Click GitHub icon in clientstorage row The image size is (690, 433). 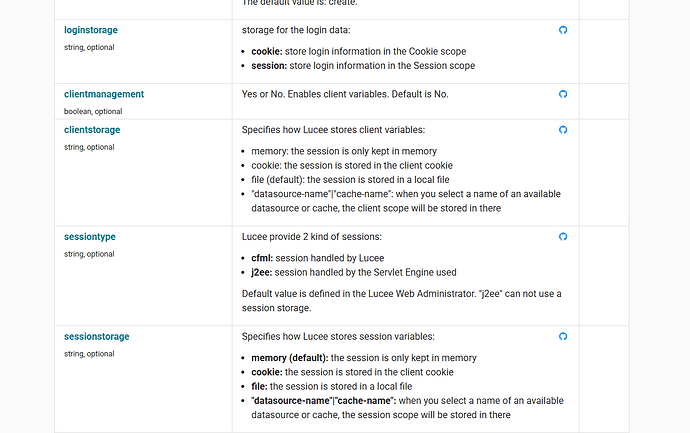pos(563,130)
